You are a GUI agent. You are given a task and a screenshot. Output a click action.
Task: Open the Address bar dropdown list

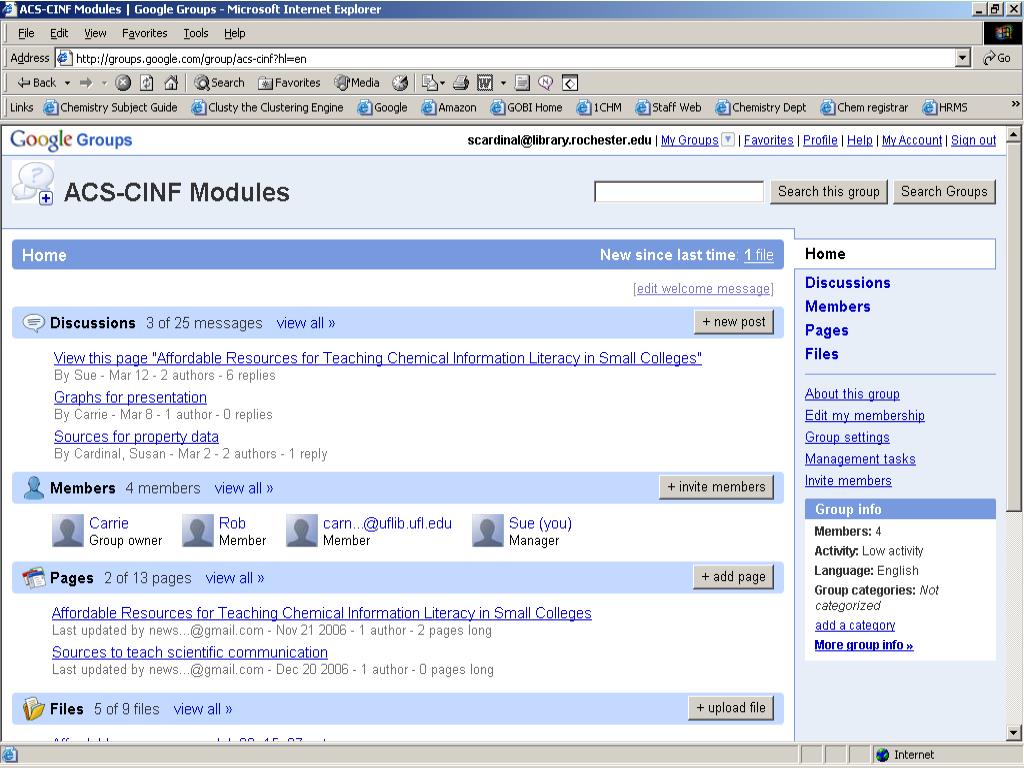tap(963, 58)
